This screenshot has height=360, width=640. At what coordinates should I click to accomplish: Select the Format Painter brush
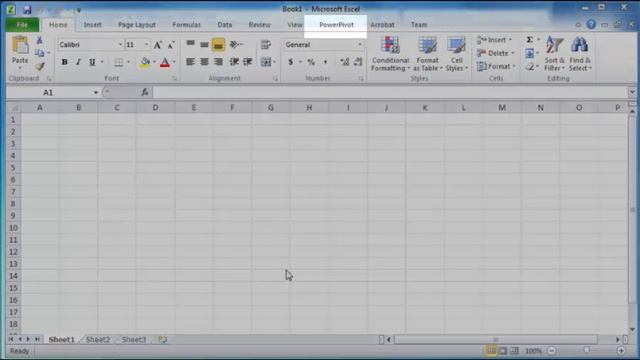(40, 66)
